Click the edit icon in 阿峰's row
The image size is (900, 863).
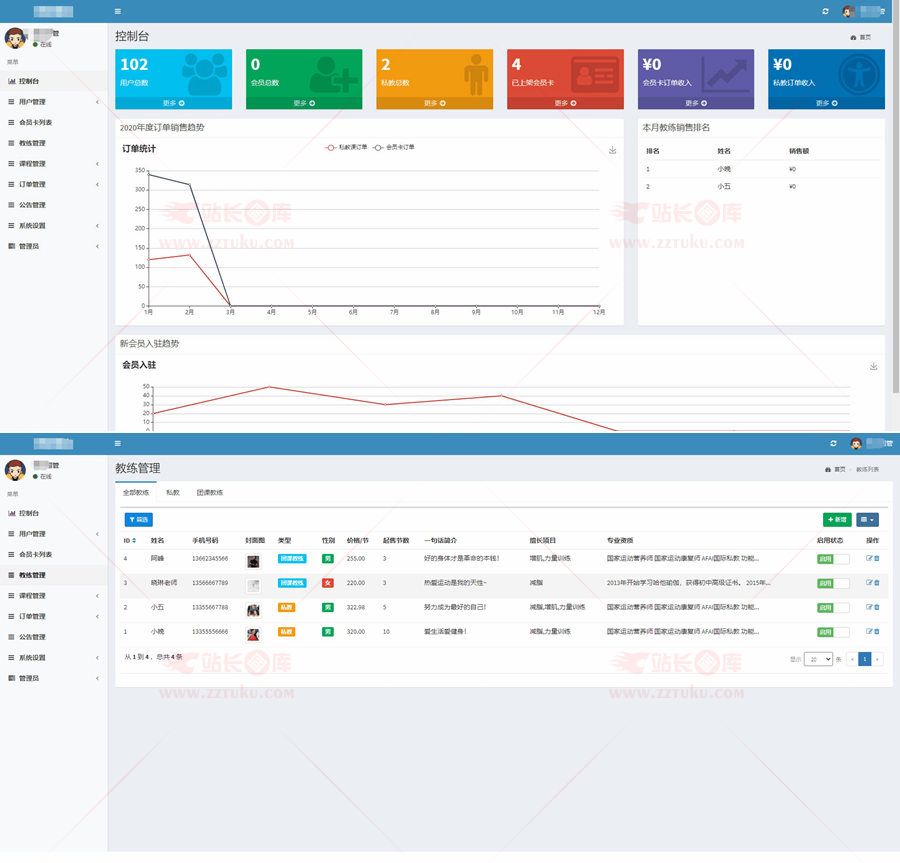[869, 558]
